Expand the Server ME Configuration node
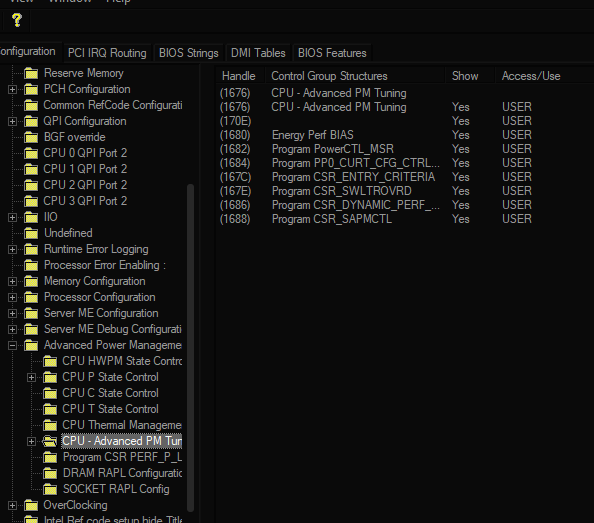The image size is (594, 523). click(12, 313)
